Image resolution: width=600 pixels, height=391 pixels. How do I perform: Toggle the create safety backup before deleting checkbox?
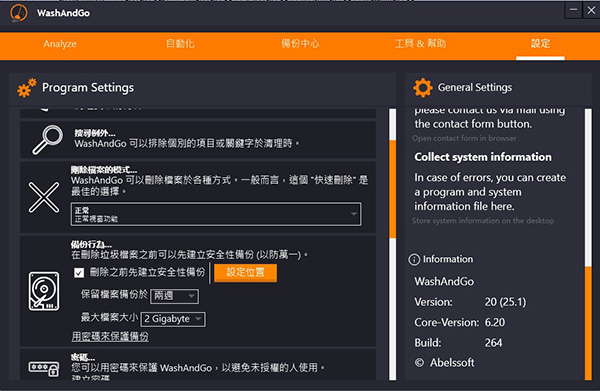point(79,273)
